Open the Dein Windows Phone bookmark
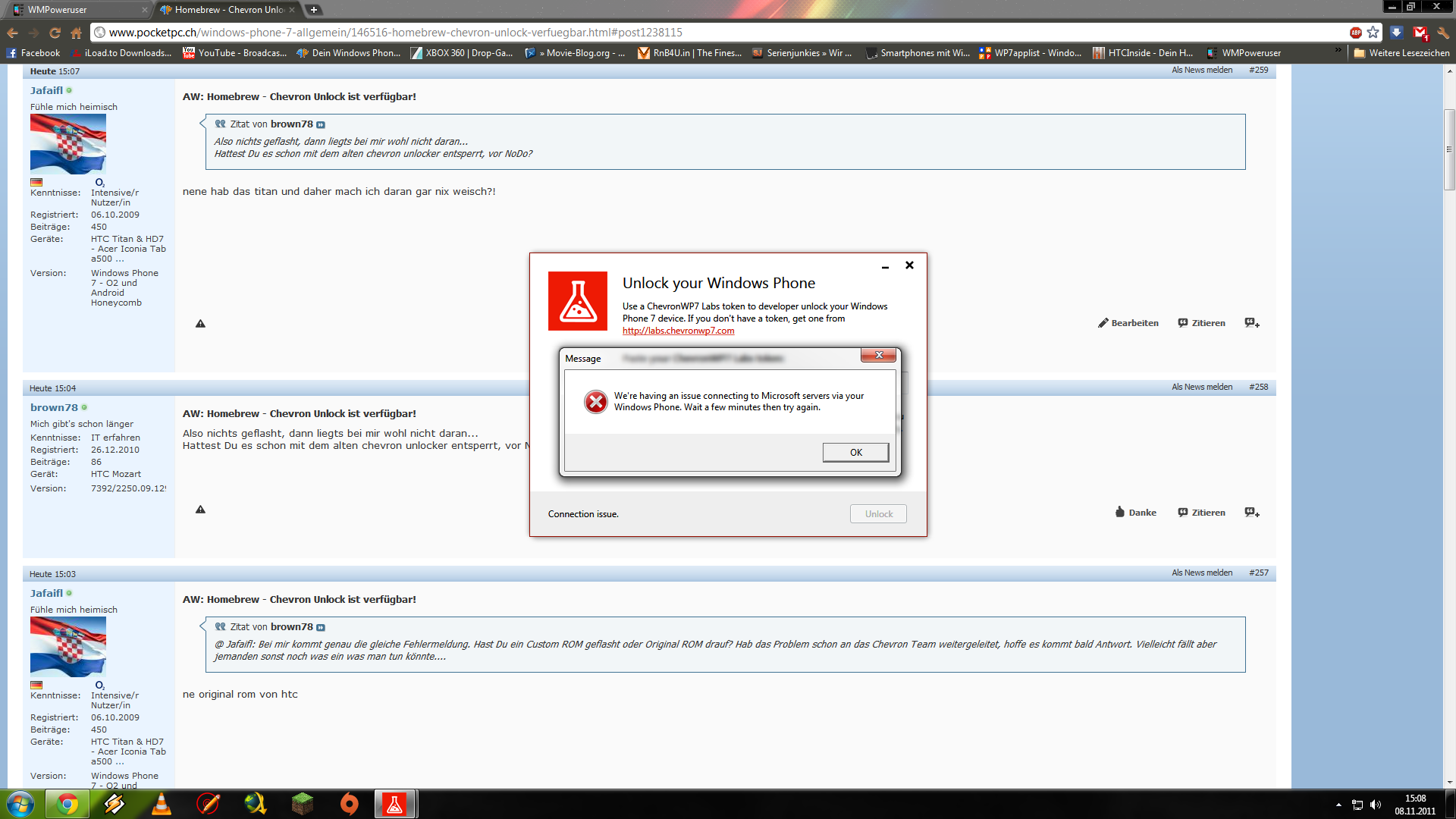The image size is (1456, 819). pyautogui.click(x=348, y=53)
